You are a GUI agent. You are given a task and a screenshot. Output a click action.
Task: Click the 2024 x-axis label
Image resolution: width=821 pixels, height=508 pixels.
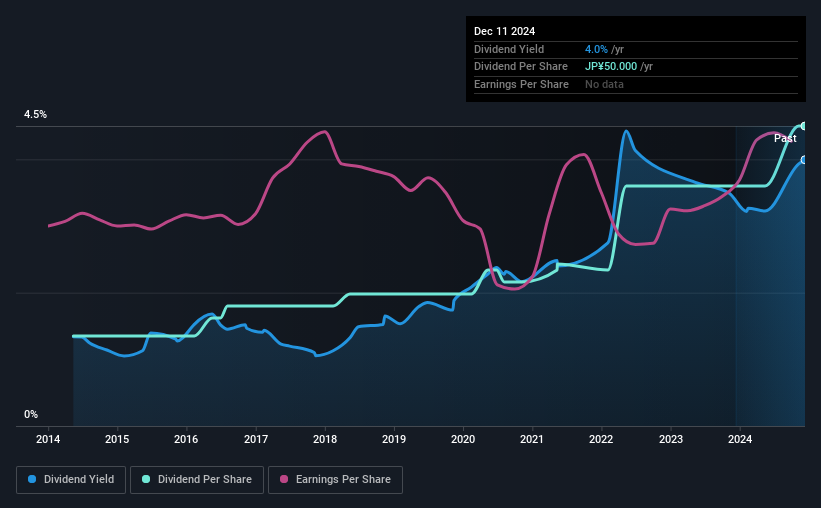pos(740,439)
